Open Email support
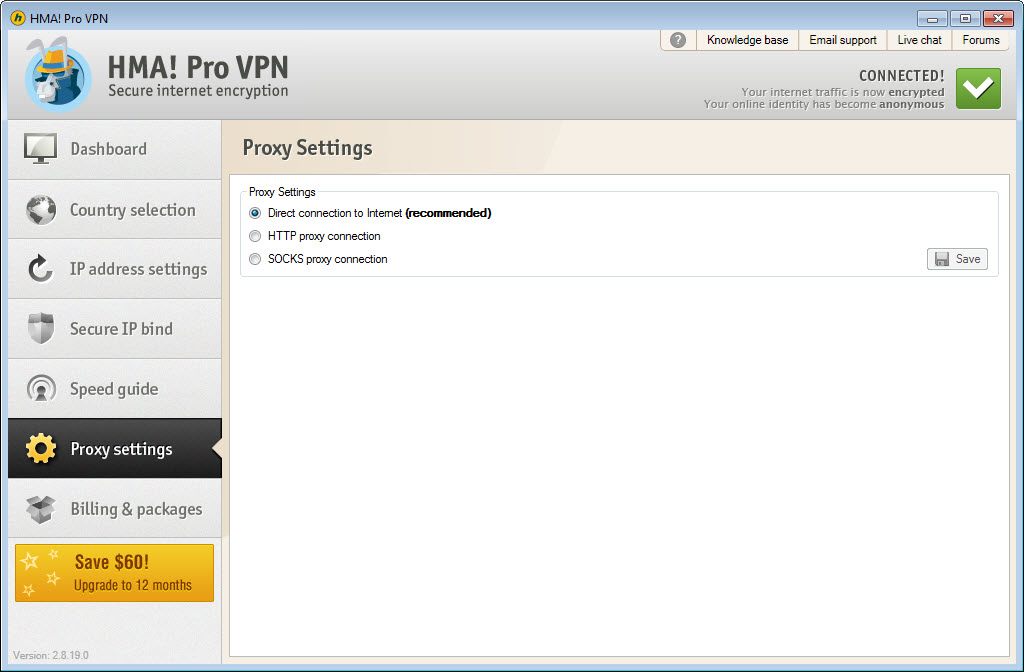 click(842, 40)
